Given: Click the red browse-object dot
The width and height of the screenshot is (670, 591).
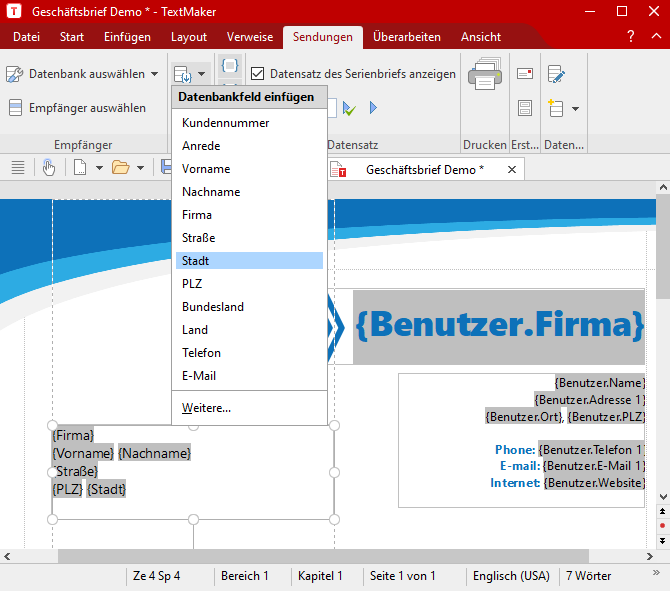Looking at the screenshot, I should click(663, 526).
